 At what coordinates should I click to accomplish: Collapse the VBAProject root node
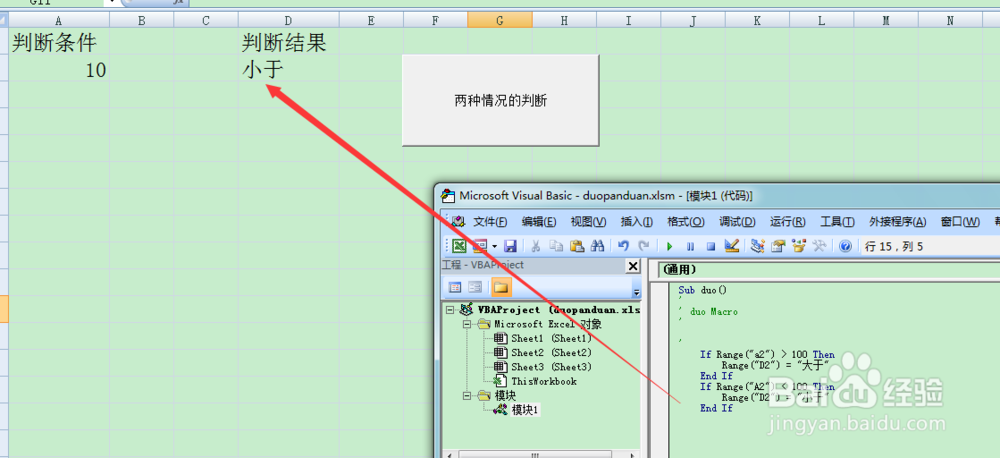(x=450, y=309)
